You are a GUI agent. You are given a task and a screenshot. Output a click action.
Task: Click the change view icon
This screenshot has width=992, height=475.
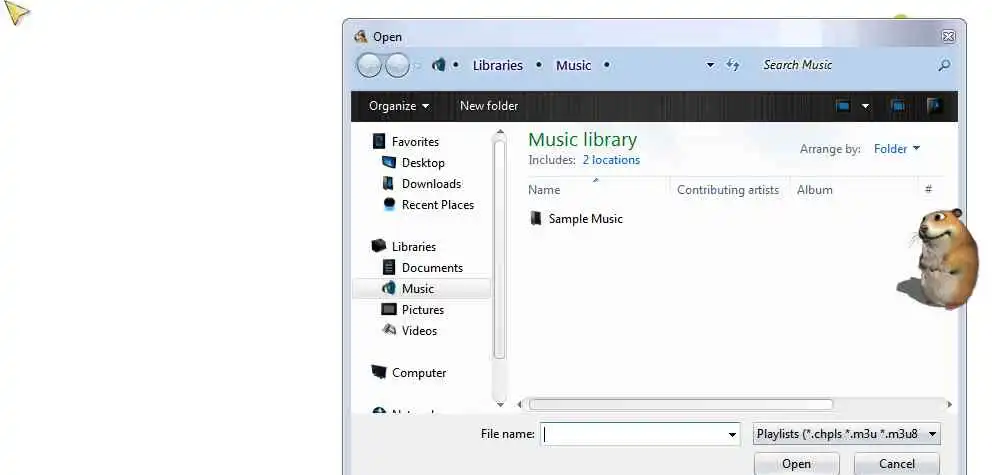843,106
